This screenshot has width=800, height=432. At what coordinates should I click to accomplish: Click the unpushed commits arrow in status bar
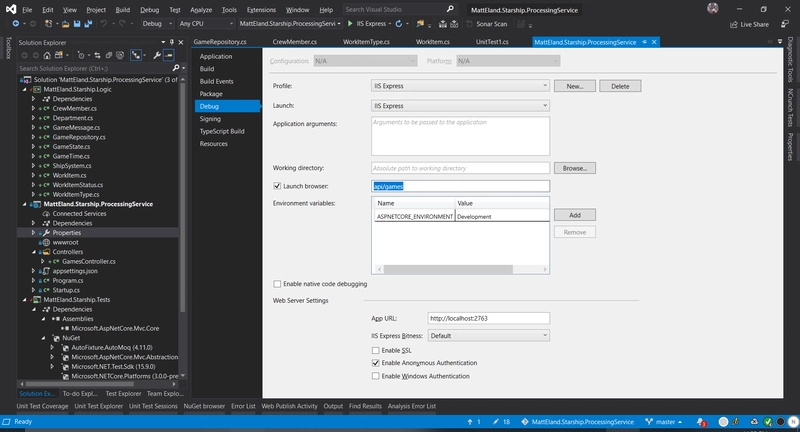(x=470, y=422)
